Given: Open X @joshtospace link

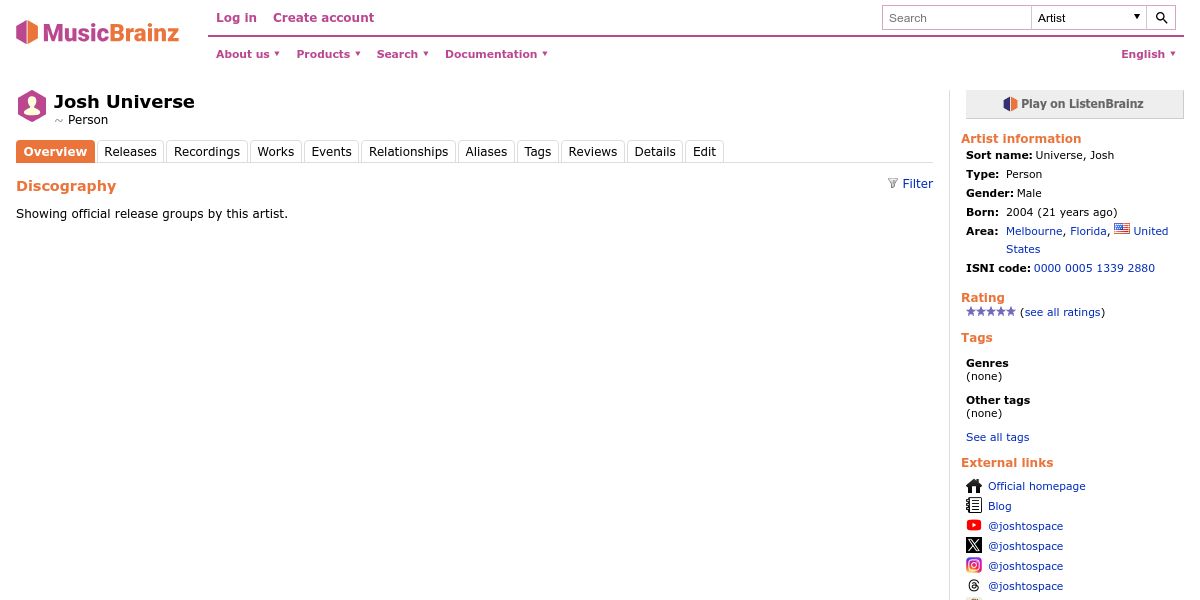Looking at the screenshot, I should (1025, 546).
